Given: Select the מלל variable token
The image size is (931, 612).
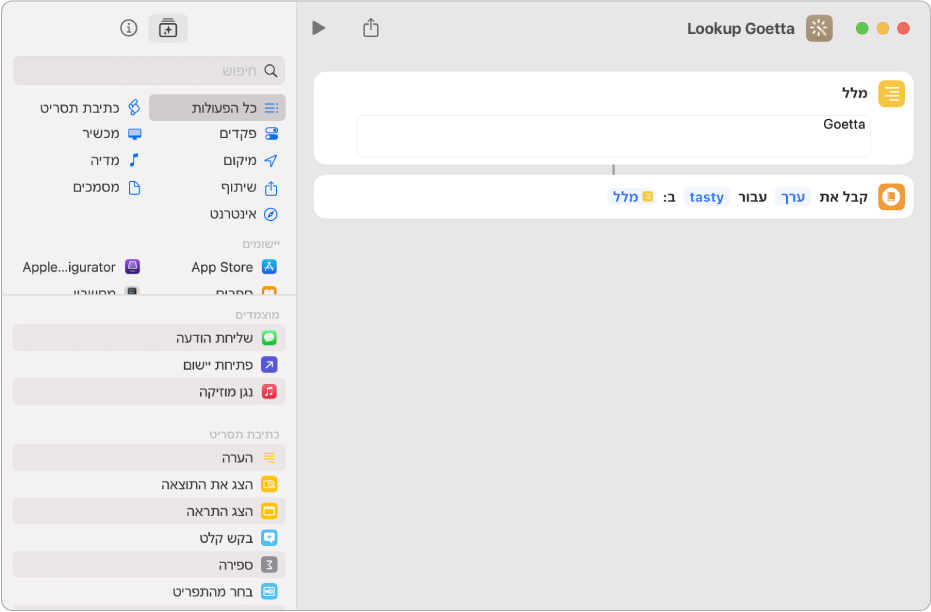Looking at the screenshot, I should (x=632, y=196).
